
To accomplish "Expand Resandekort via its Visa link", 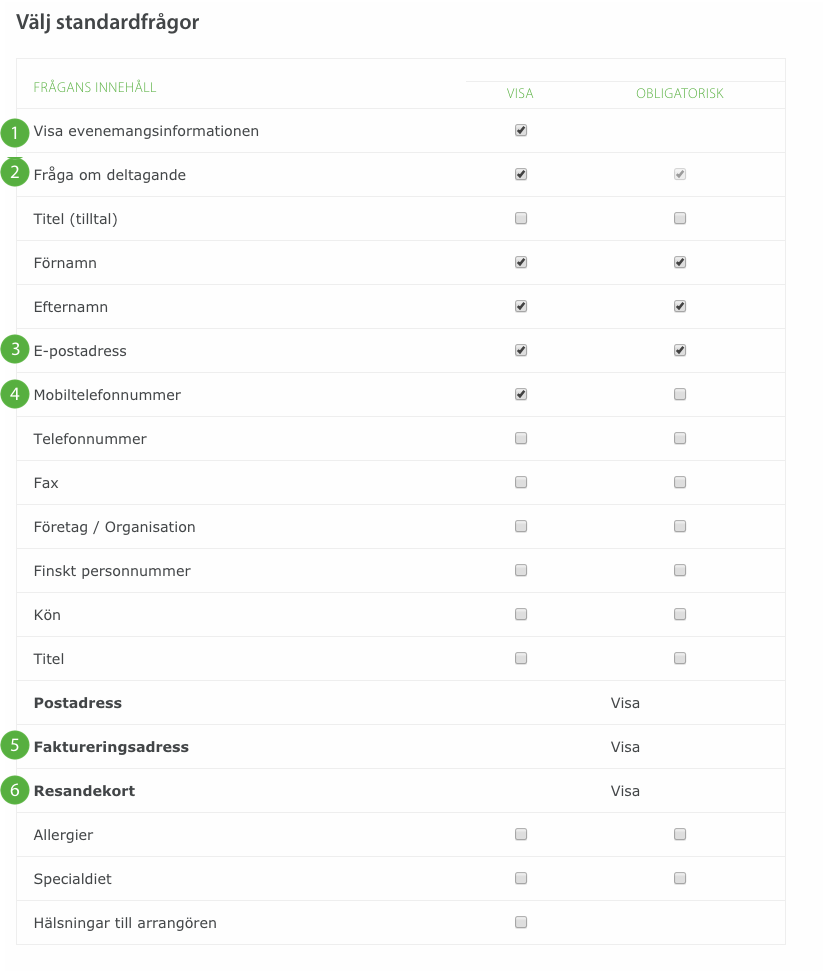I will pyautogui.click(x=625, y=791).
